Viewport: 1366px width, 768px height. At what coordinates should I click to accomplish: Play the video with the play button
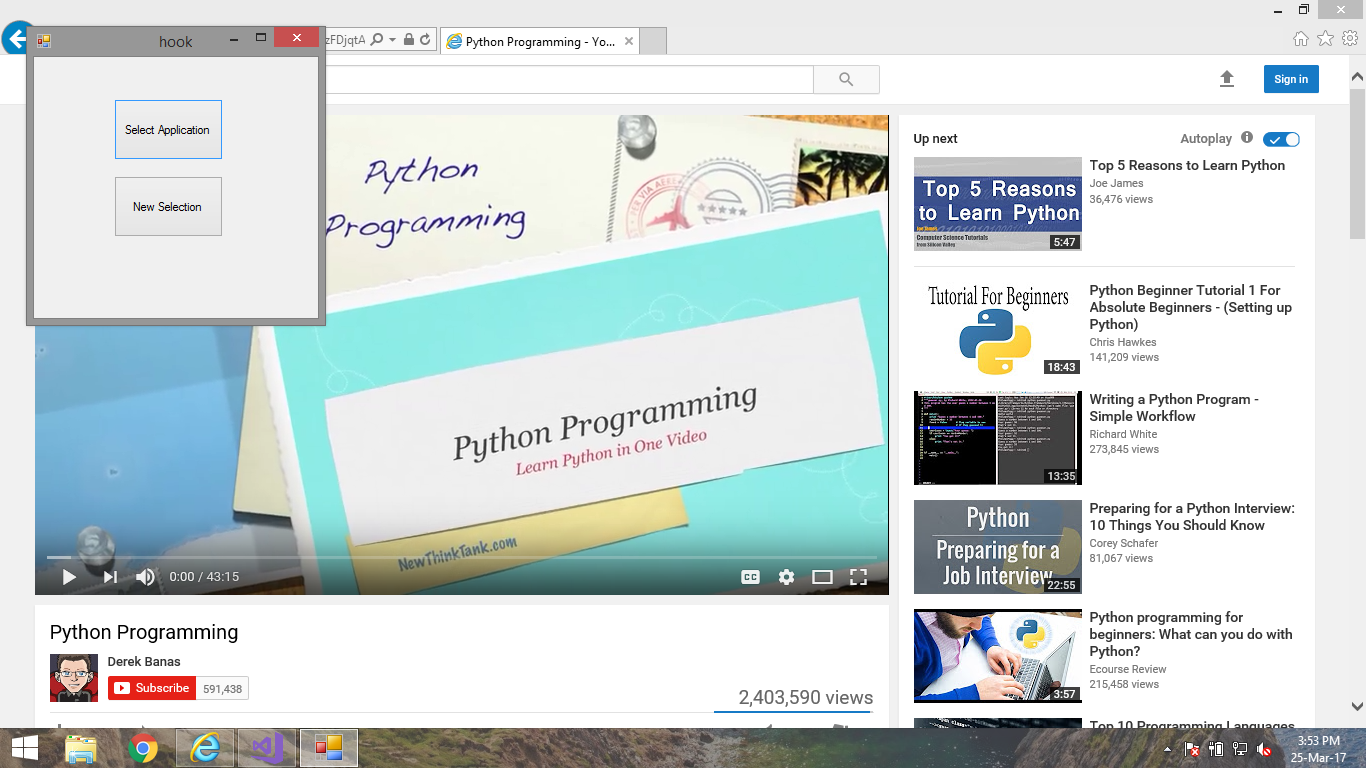click(x=69, y=577)
